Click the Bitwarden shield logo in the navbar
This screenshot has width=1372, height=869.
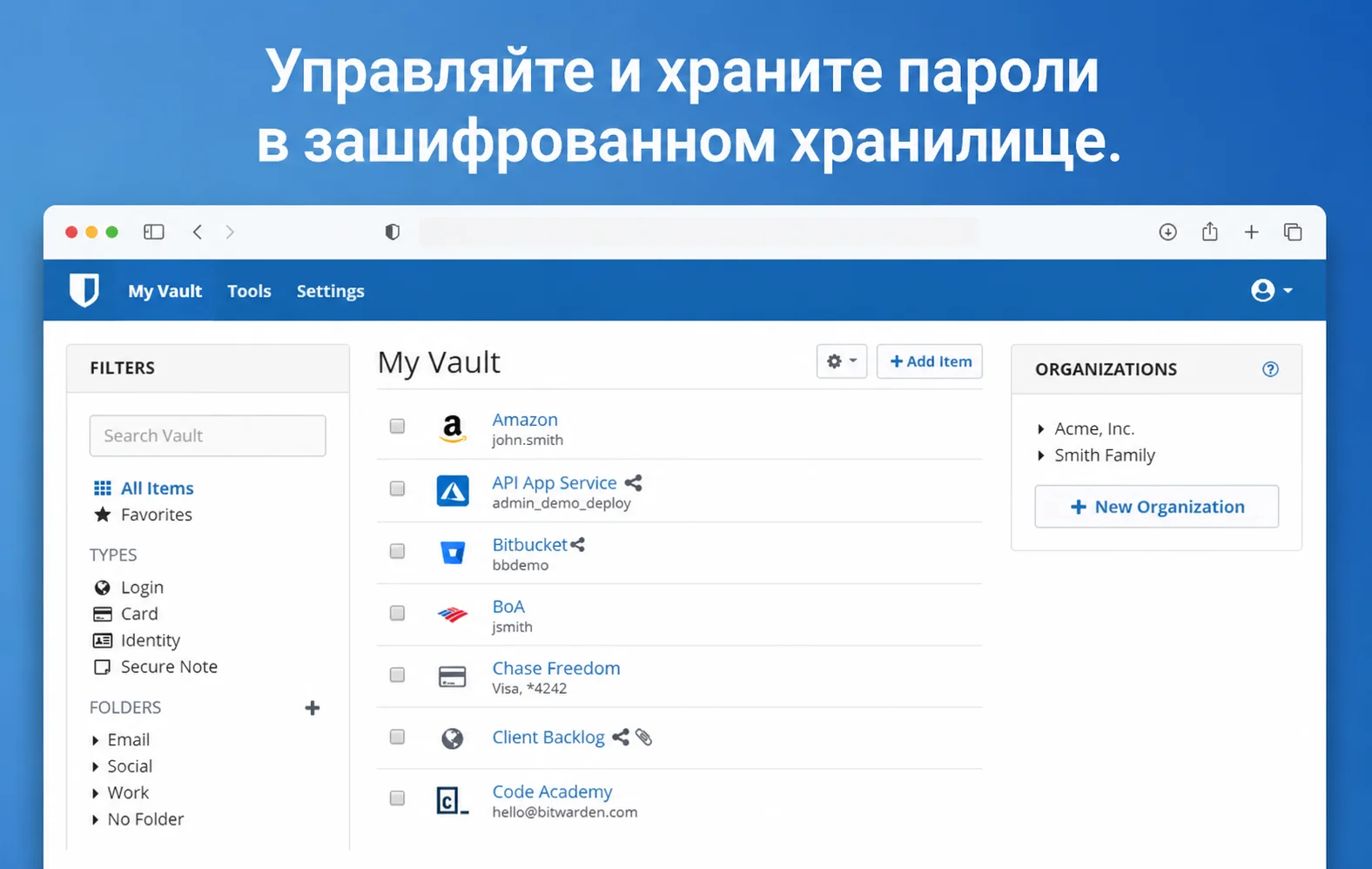(84, 290)
